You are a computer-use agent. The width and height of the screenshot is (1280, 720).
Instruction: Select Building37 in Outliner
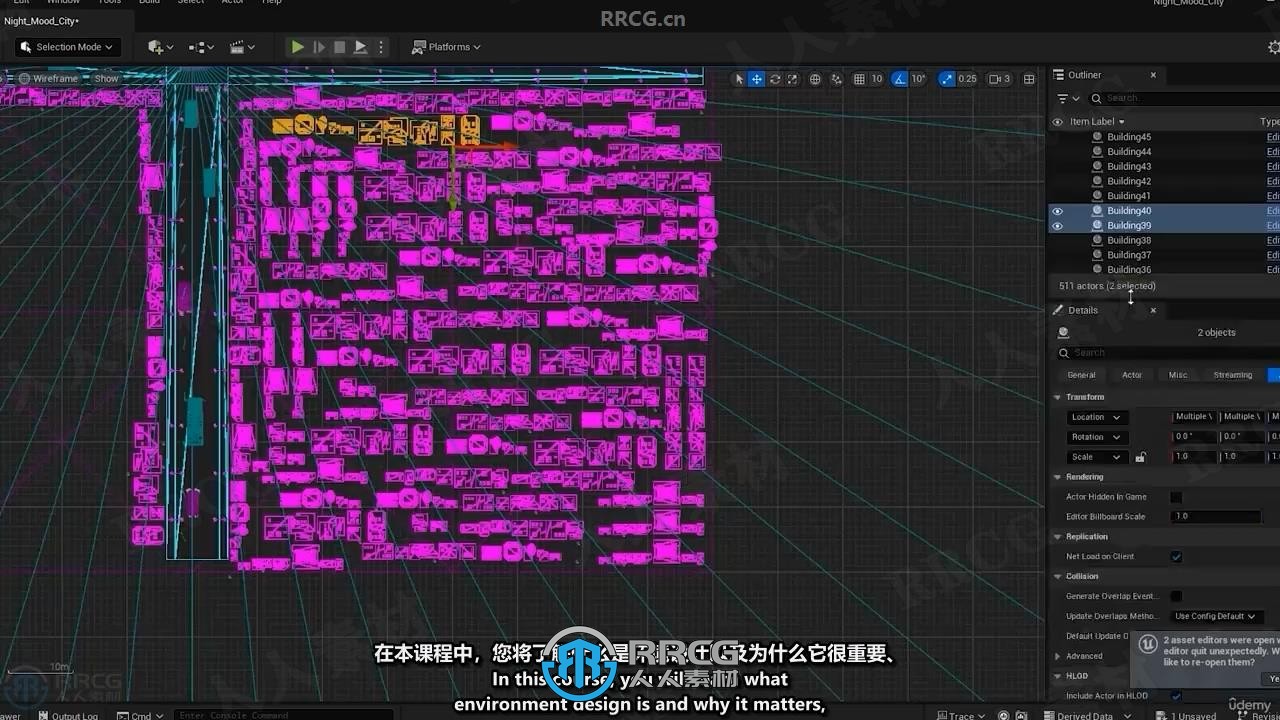coord(1129,255)
